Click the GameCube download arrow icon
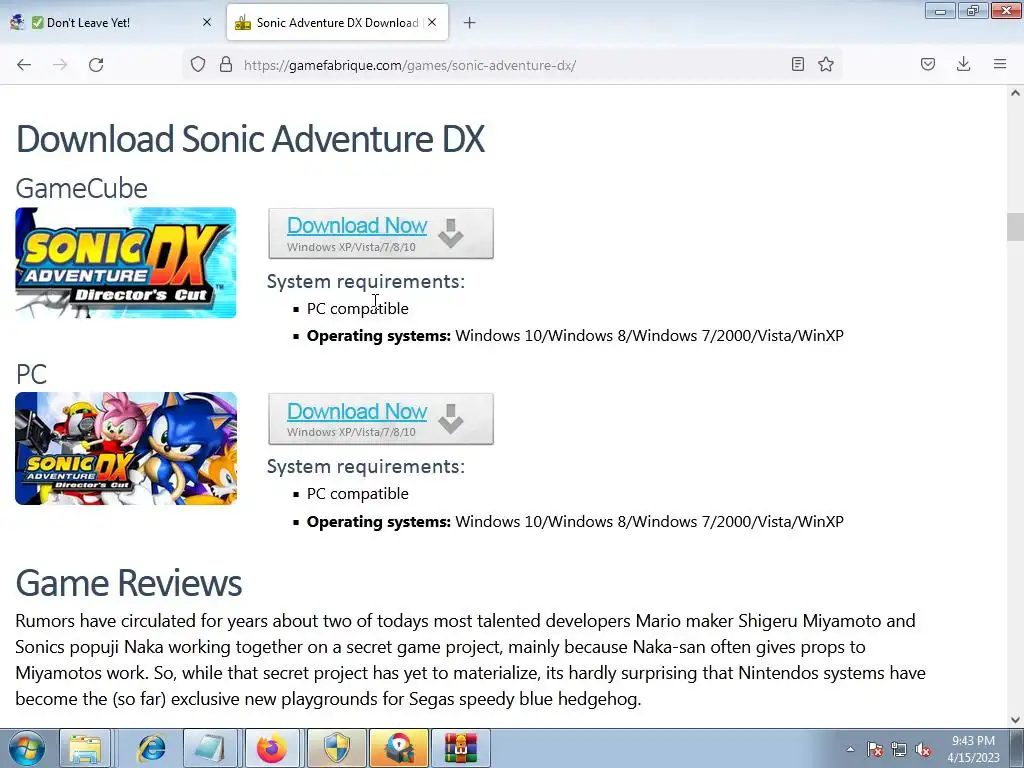1024x768 pixels. [451, 233]
